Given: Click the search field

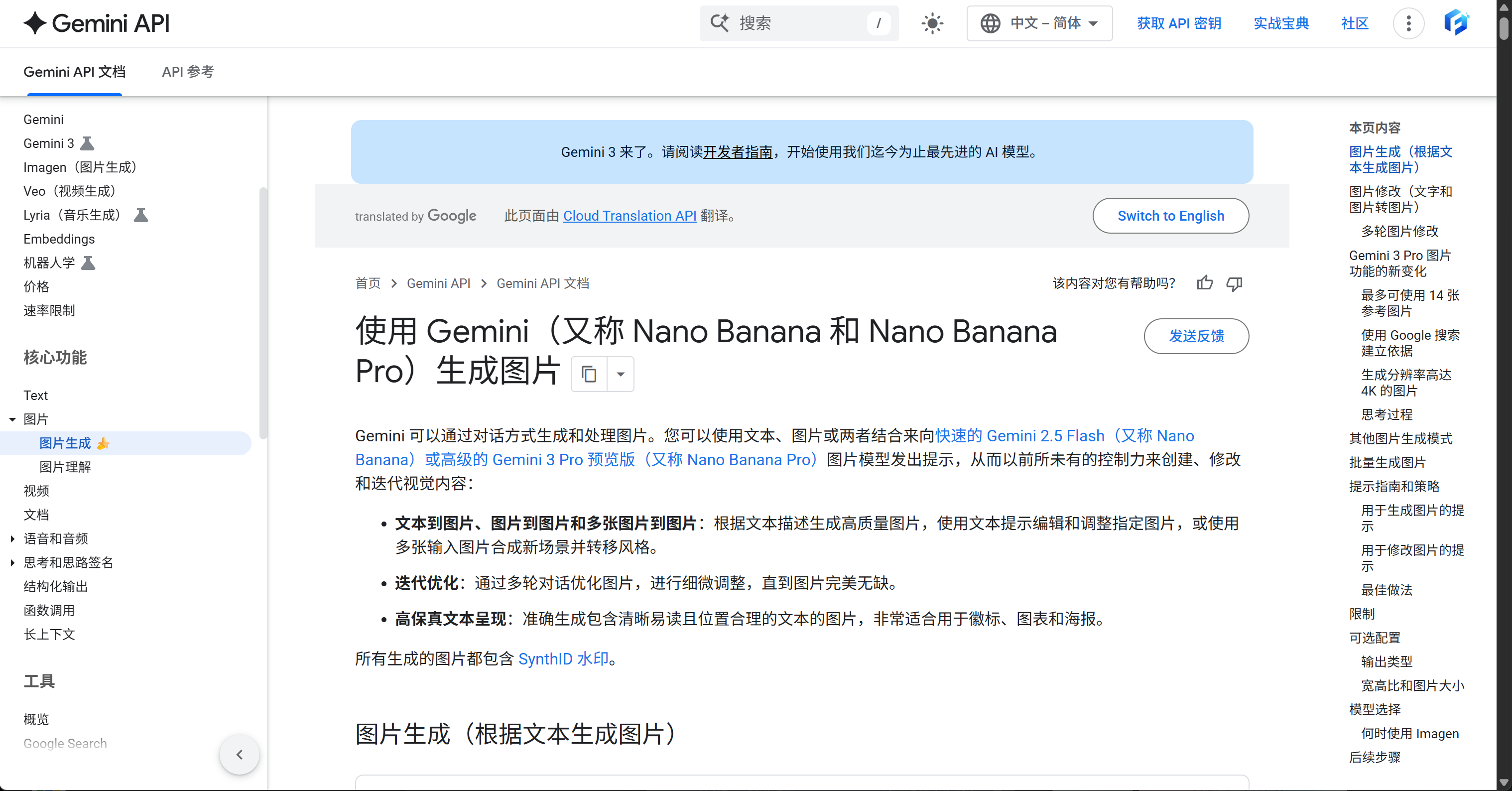Looking at the screenshot, I should pyautogui.click(x=799, y=23).
